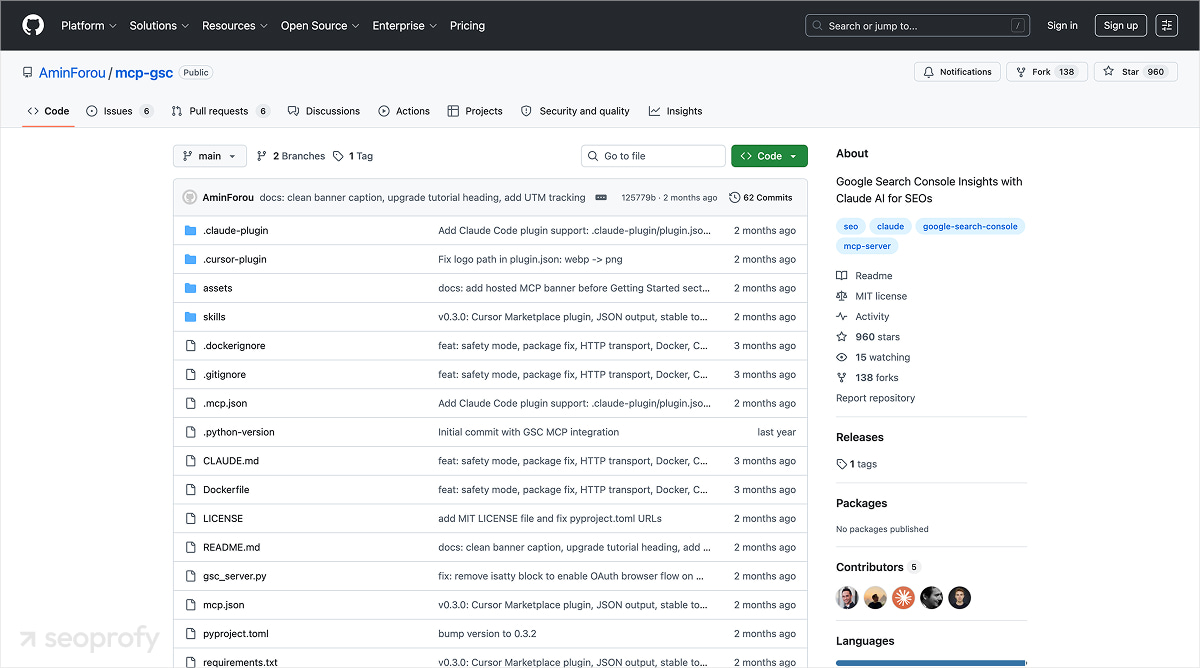The width and height of the screenshot is (1200, 668).
Task: Open the mcp-gsc repository link
Action: click(144, 73)
